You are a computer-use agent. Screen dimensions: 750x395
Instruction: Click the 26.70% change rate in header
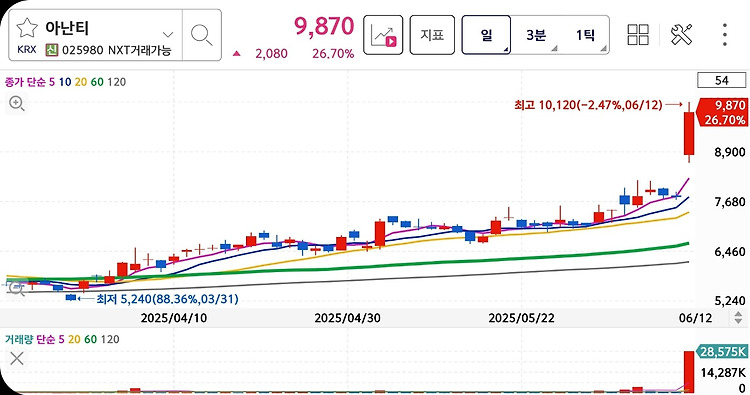[333, 54]
